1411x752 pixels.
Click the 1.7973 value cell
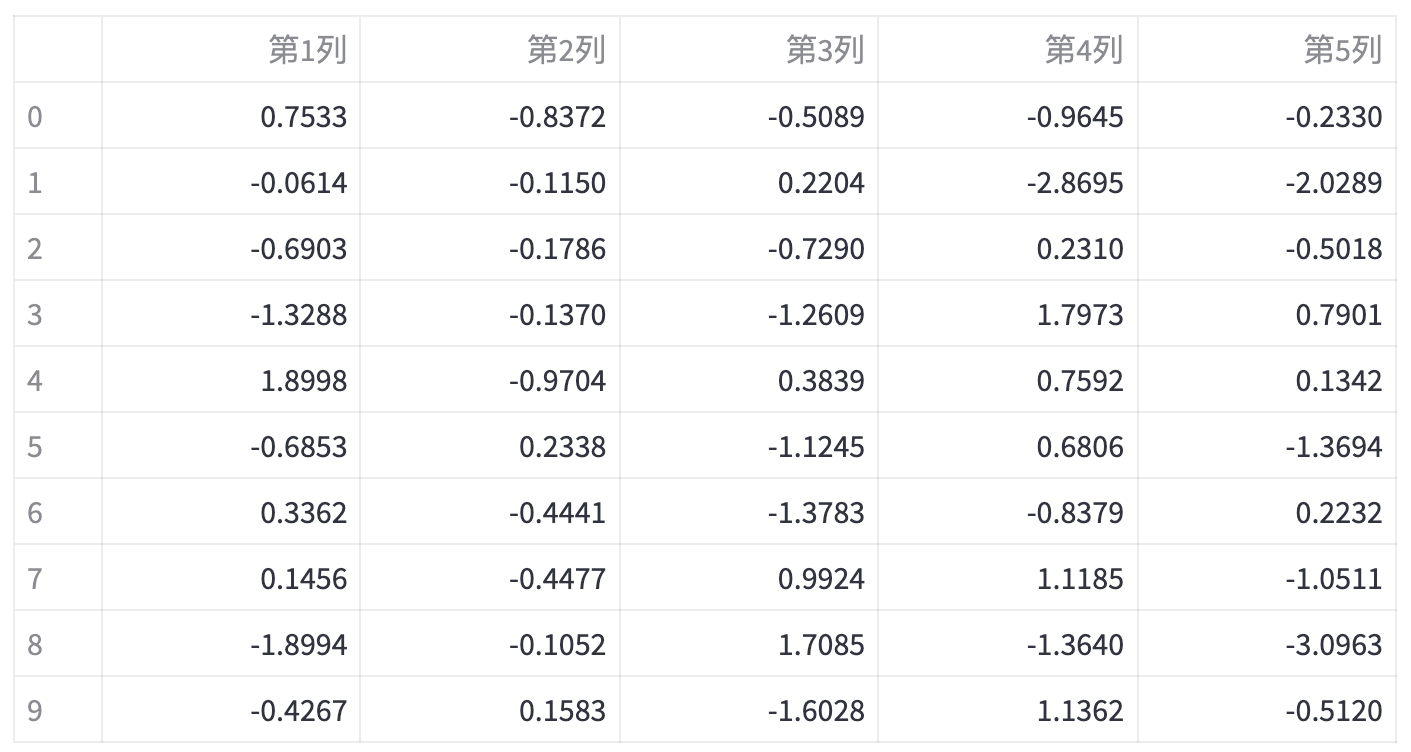pos(1008,315)
